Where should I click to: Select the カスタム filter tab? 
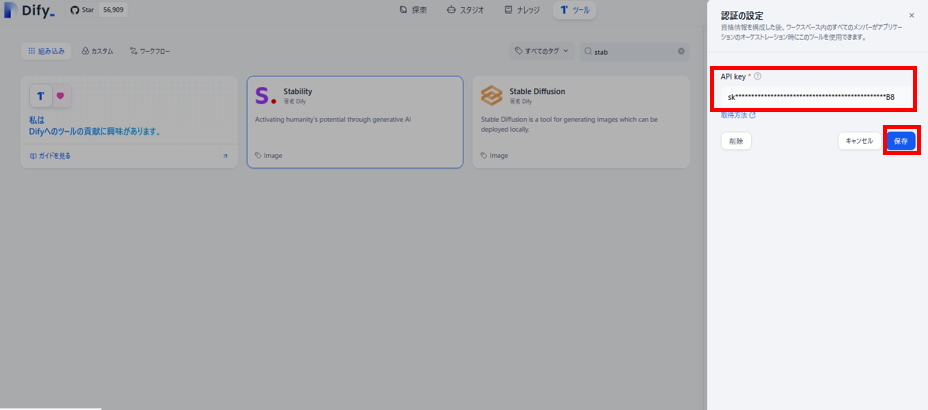(x=97, y=51)
